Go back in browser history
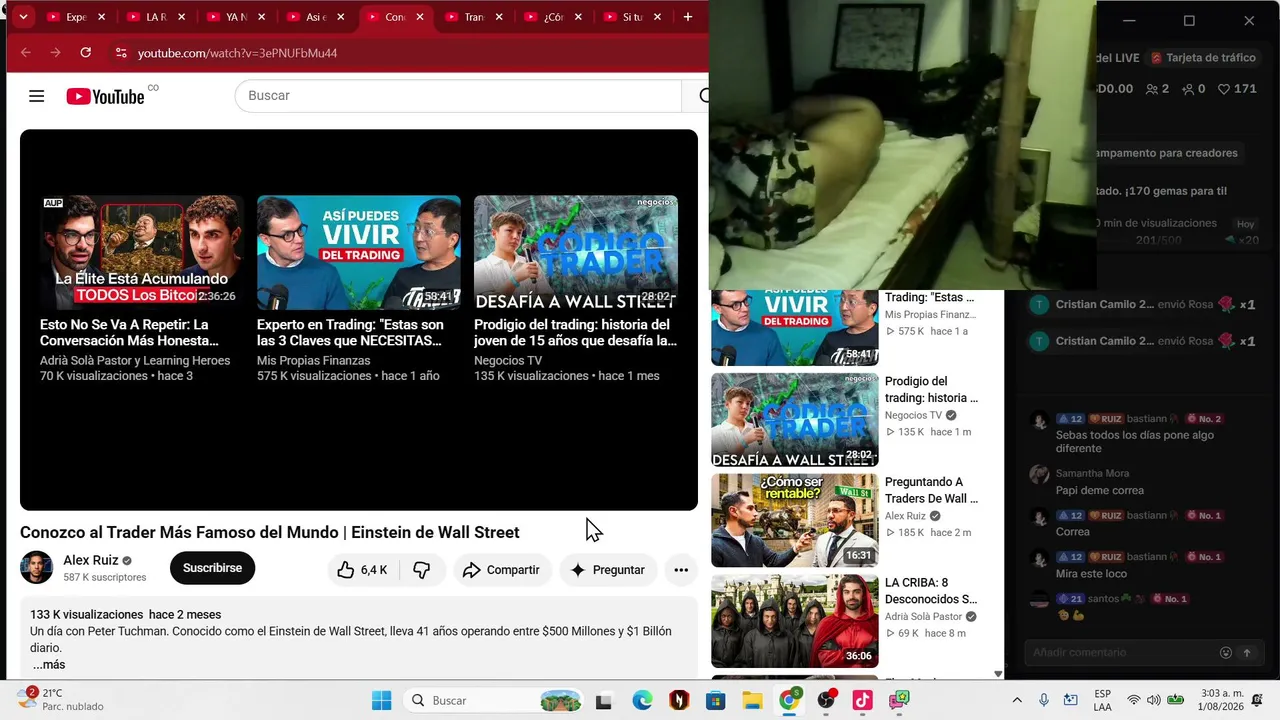 (x=26, y=53)
